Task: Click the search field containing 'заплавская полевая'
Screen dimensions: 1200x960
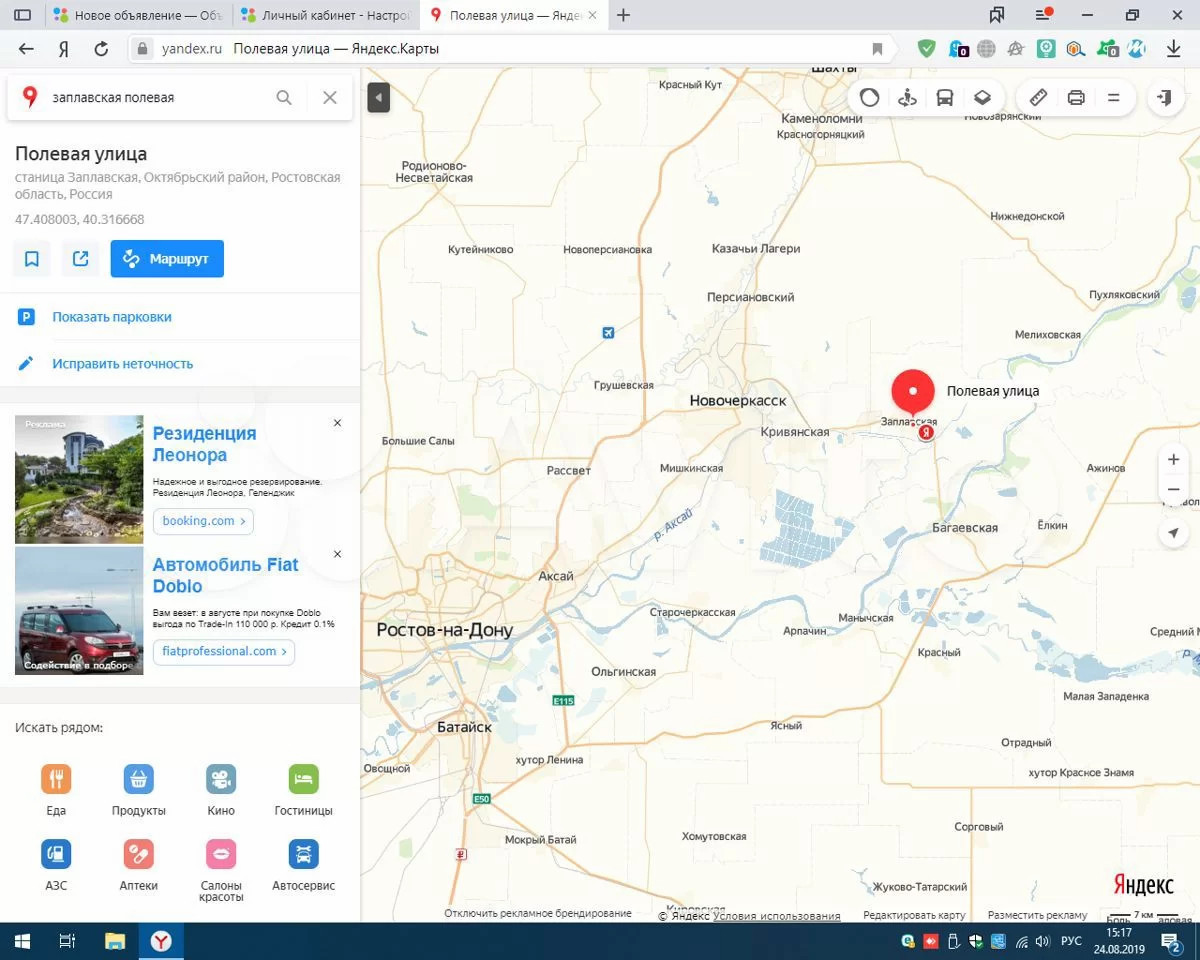Action: click(160, 97)
